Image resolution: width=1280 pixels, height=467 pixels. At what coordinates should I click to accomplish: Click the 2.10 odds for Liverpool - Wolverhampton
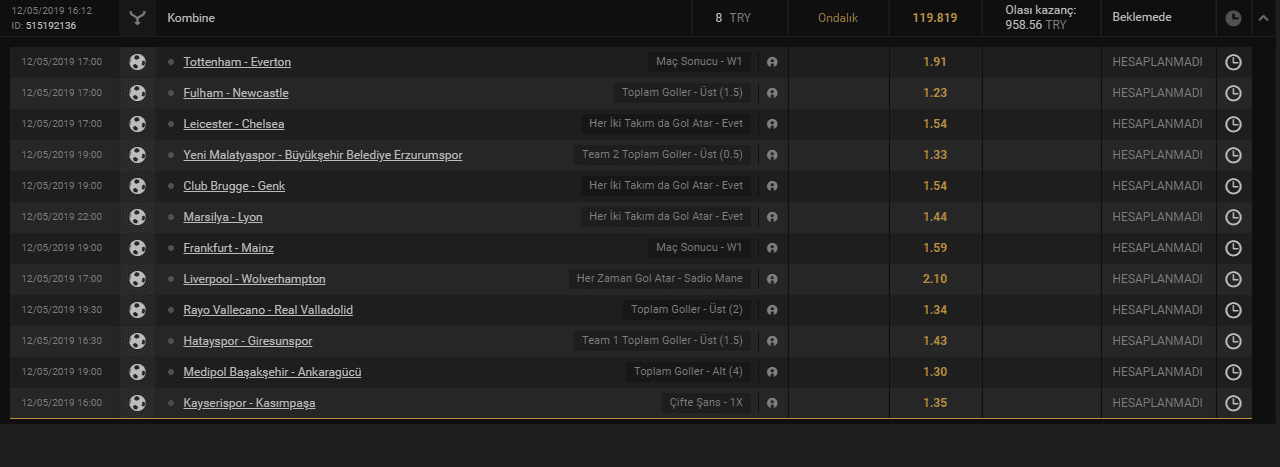[935, 279]
